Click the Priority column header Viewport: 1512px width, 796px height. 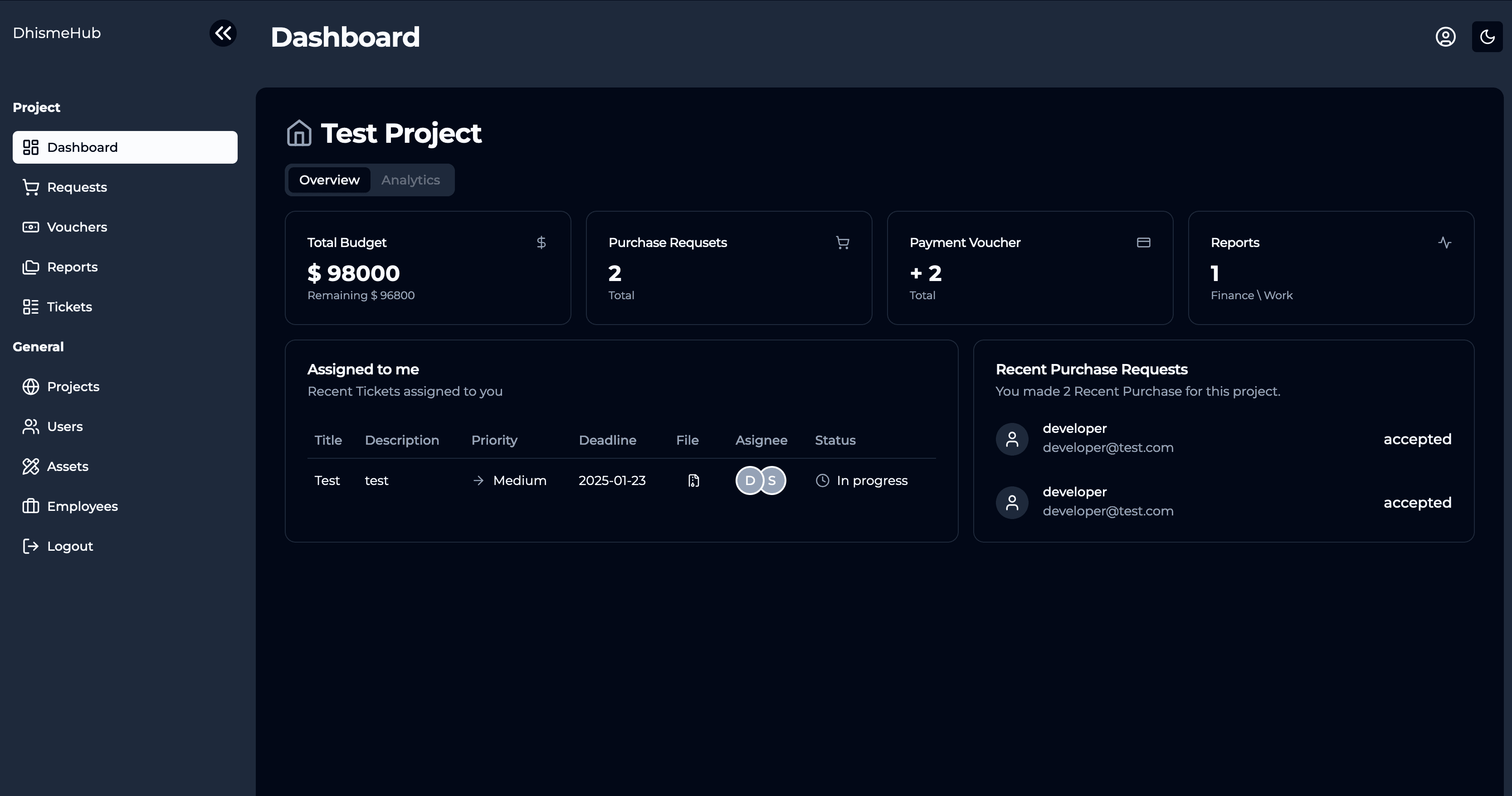[494, 441]
